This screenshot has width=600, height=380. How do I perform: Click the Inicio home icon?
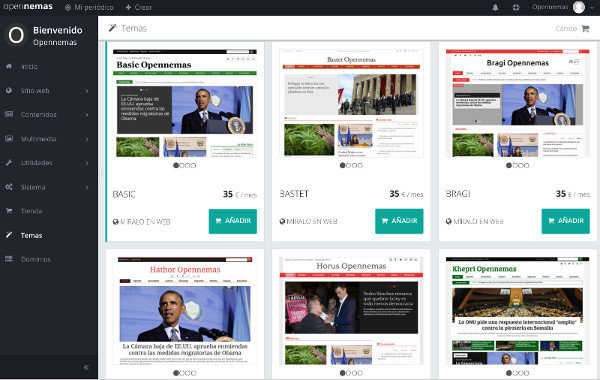tap(9, 66)
